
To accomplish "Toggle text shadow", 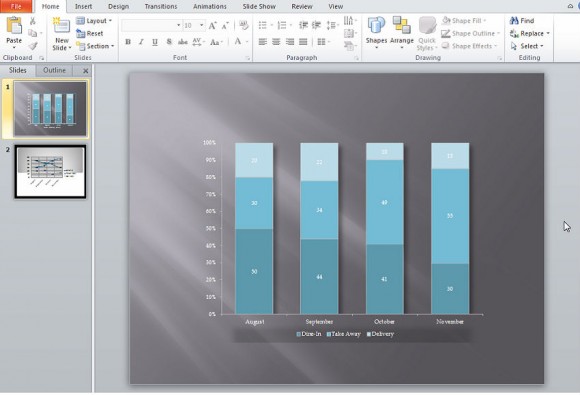I will 169,42.
